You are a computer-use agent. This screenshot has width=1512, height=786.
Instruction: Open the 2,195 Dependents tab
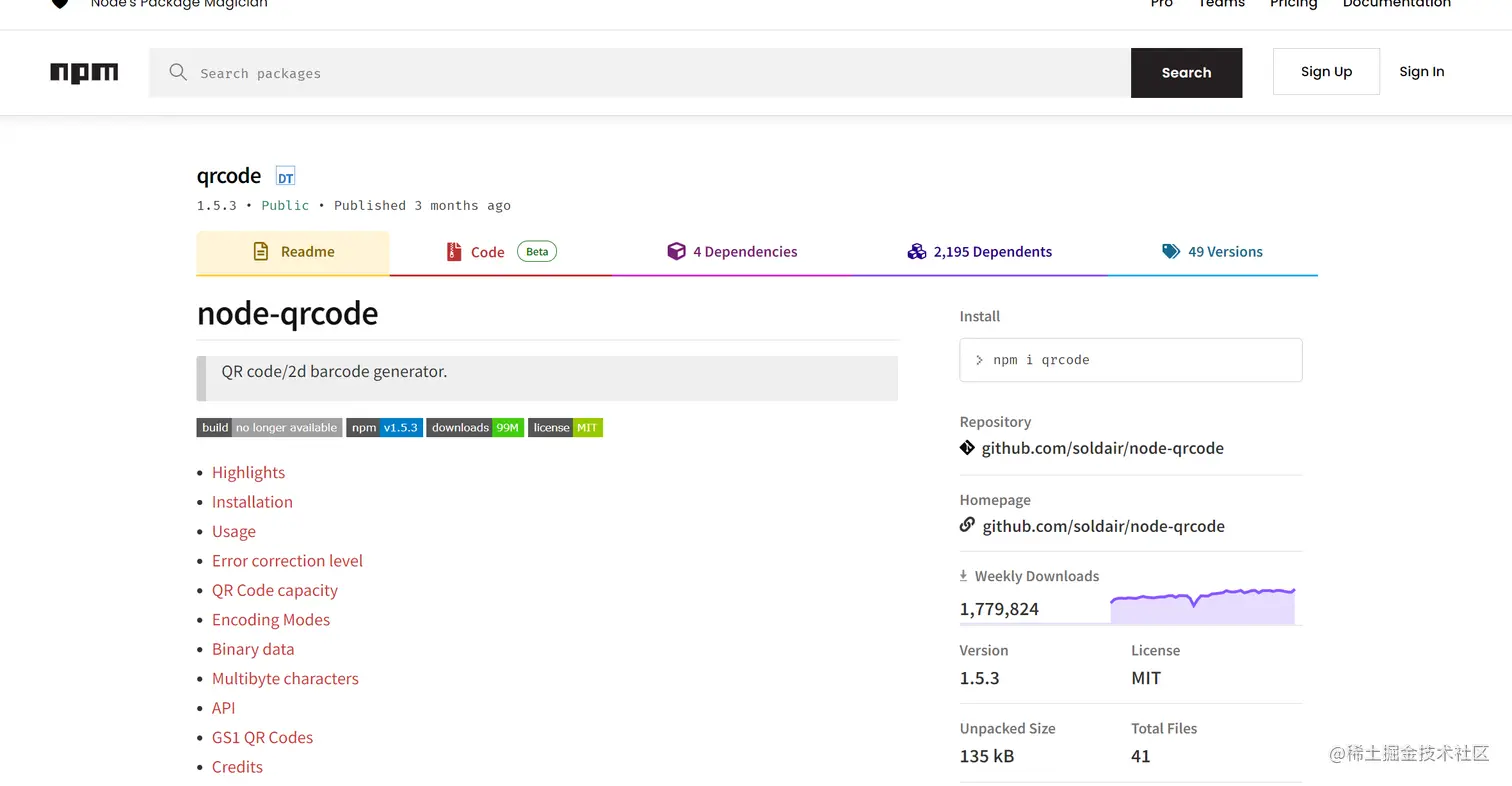(979, 253)
